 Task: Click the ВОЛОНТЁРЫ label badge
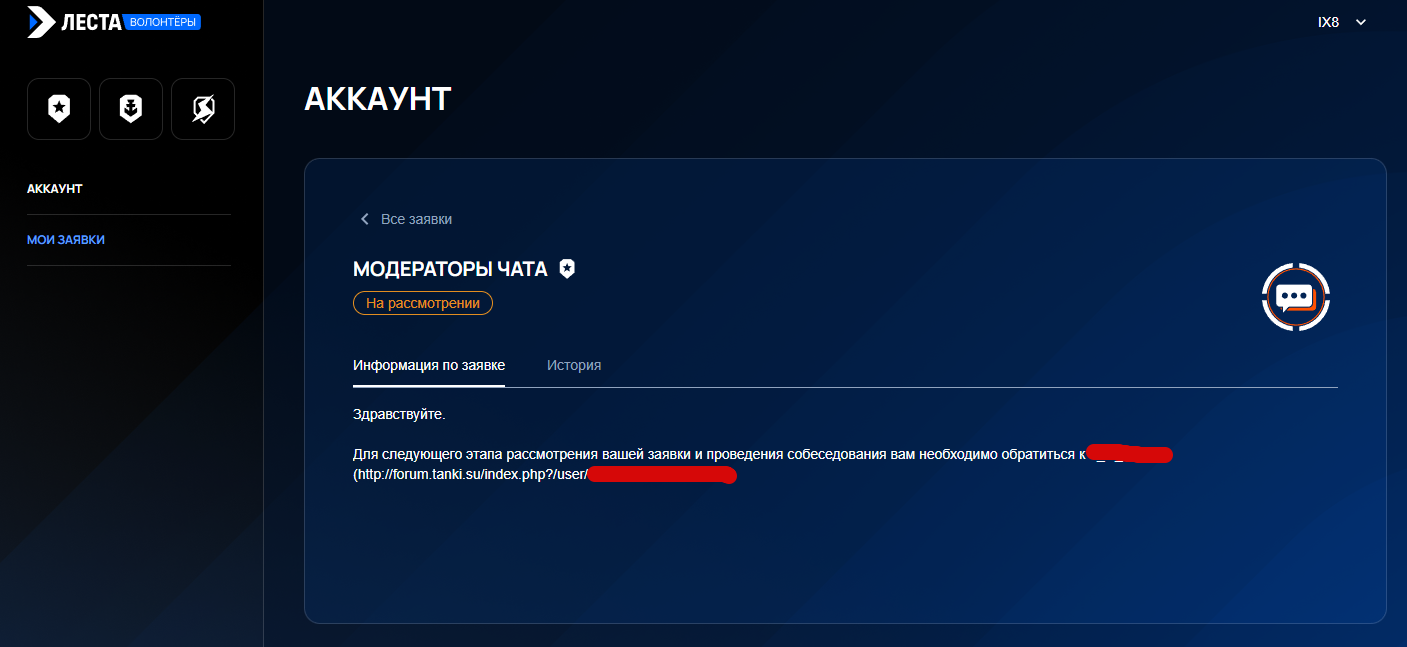[x=164, y=21]
